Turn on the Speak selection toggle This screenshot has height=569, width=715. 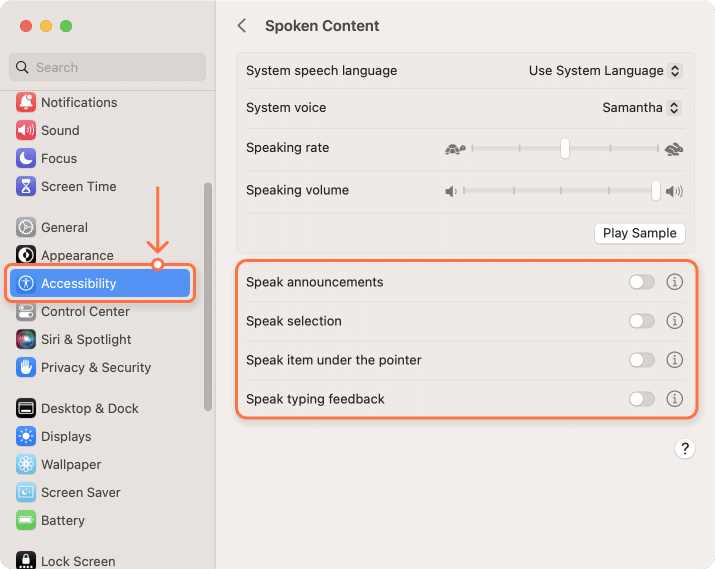(x=642, y=321)
